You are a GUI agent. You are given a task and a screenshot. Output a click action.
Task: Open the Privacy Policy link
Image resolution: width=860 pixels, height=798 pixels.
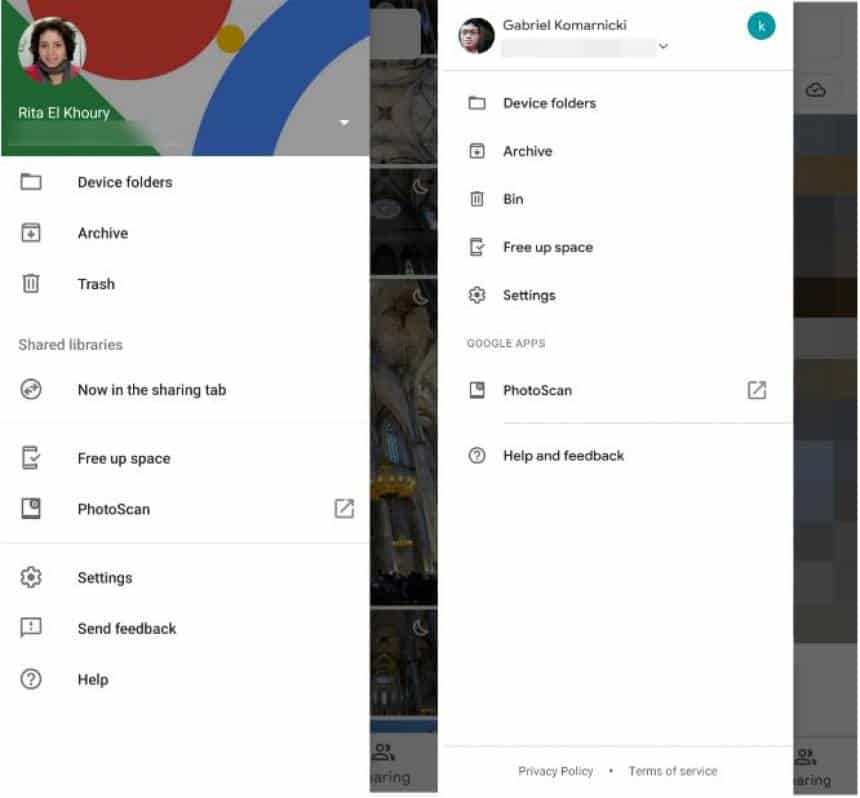coord(555,771)
